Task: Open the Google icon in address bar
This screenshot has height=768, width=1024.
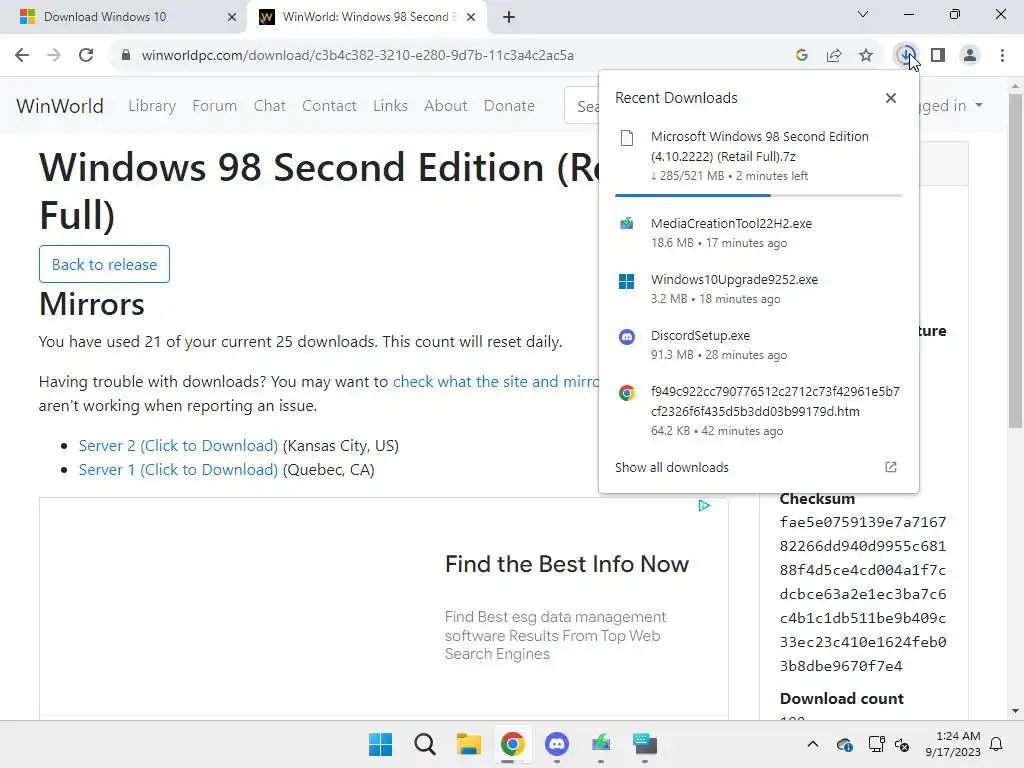Action: pyautogui.click(x=802, y=55)
